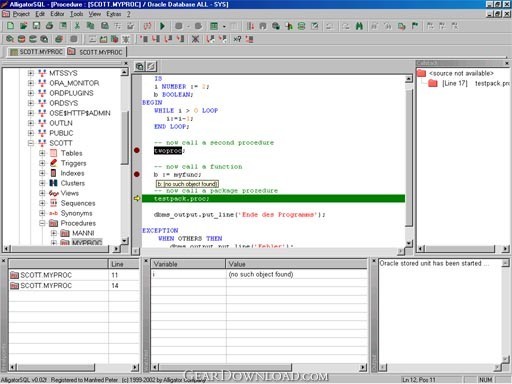512x384 pixels.
Task: Collapse the SCOTT schema node
Action: [x=31, y=143]
